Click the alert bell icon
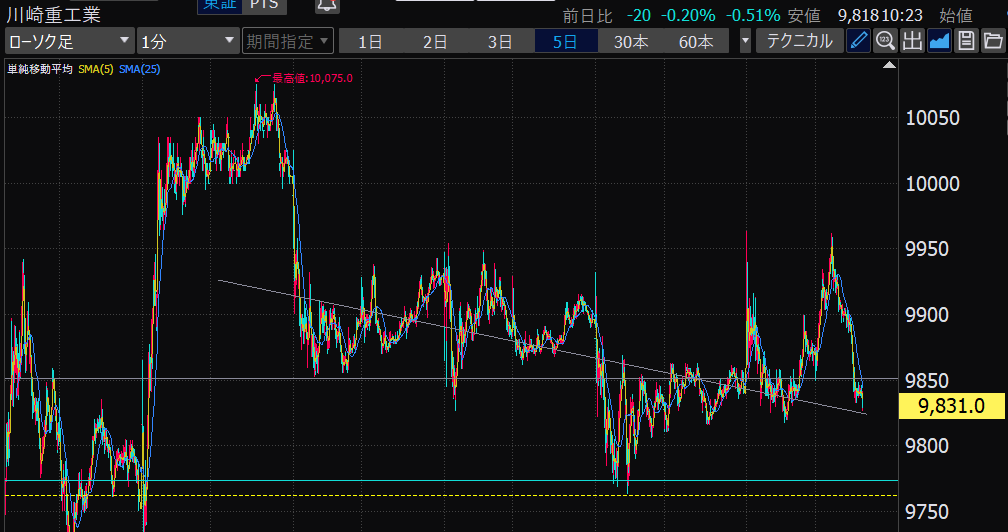Screen dimensions: 1008x532 point(326,5)
